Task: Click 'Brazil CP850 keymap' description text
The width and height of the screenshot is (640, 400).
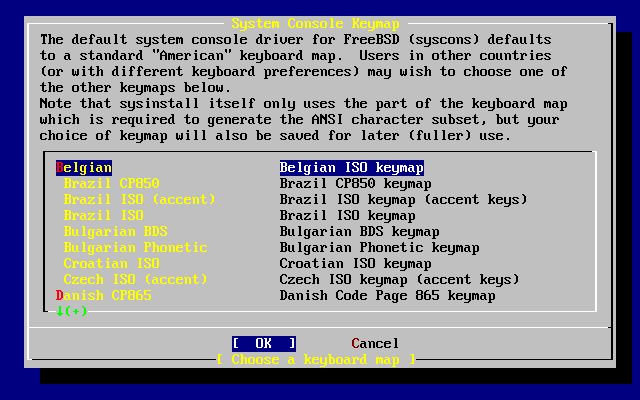Action: coord(356,184)
